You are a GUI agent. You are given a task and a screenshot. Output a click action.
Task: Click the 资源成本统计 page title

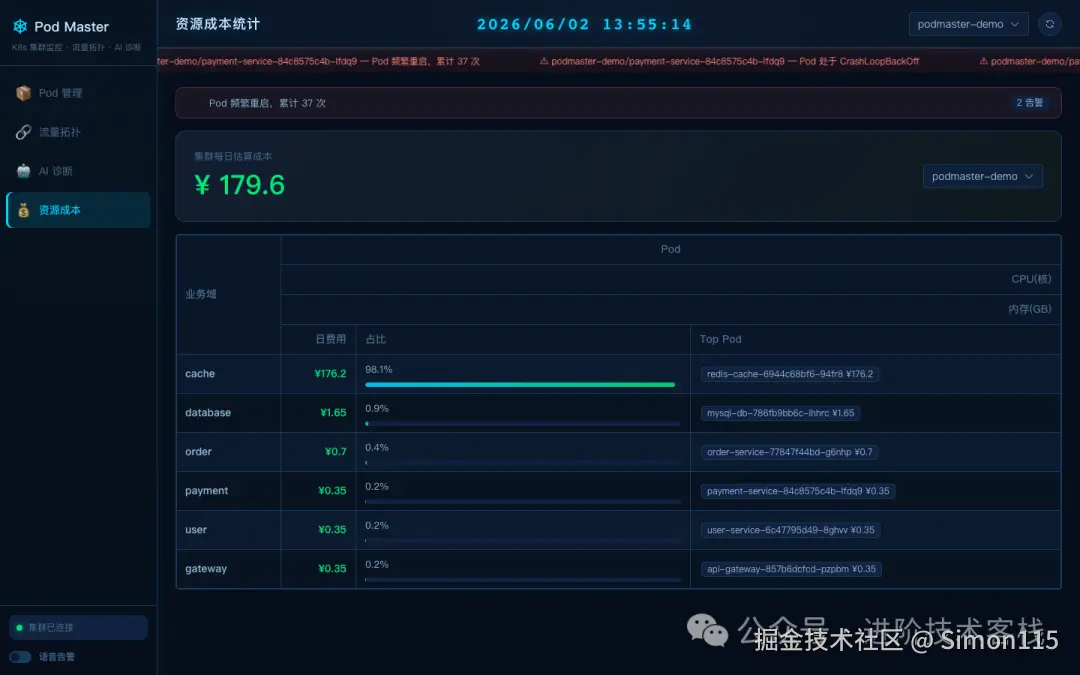point(218,24)
